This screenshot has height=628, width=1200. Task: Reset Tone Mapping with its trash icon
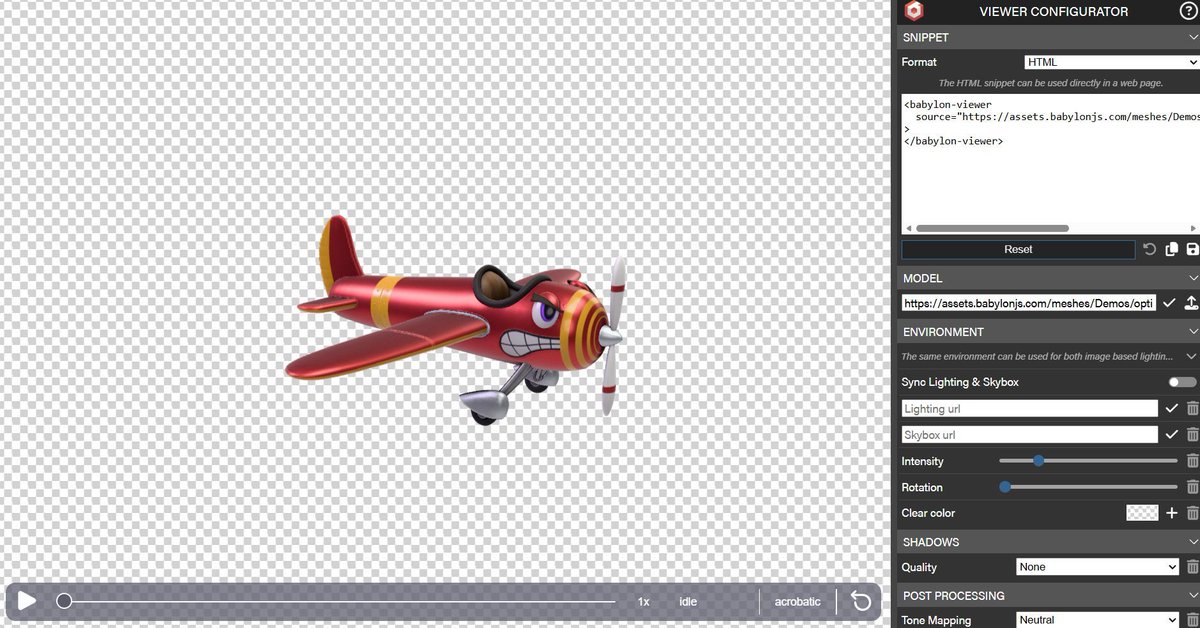pos(1192,620)
